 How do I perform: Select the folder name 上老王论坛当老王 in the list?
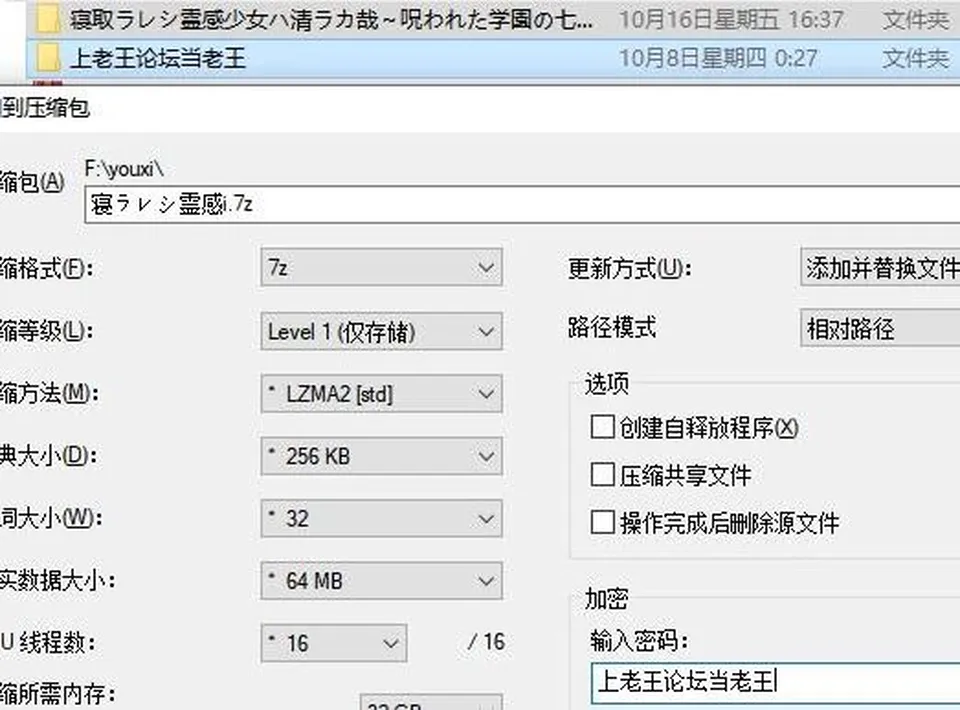(158, 59)
